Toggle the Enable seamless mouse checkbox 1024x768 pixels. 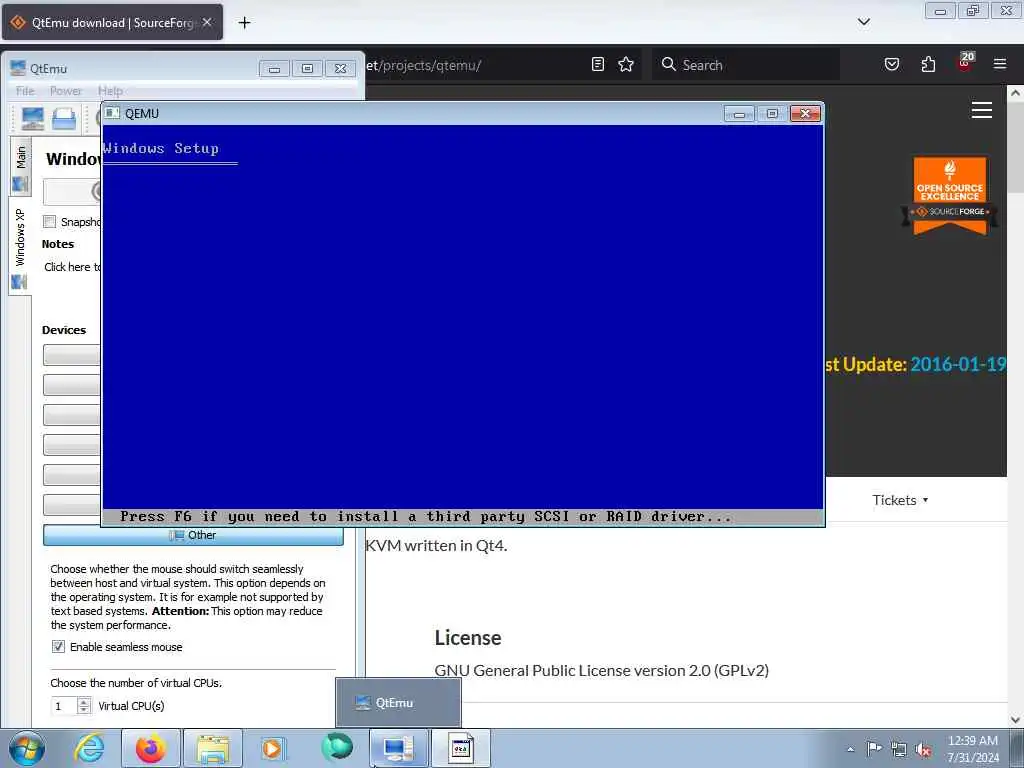click(58, 647)
